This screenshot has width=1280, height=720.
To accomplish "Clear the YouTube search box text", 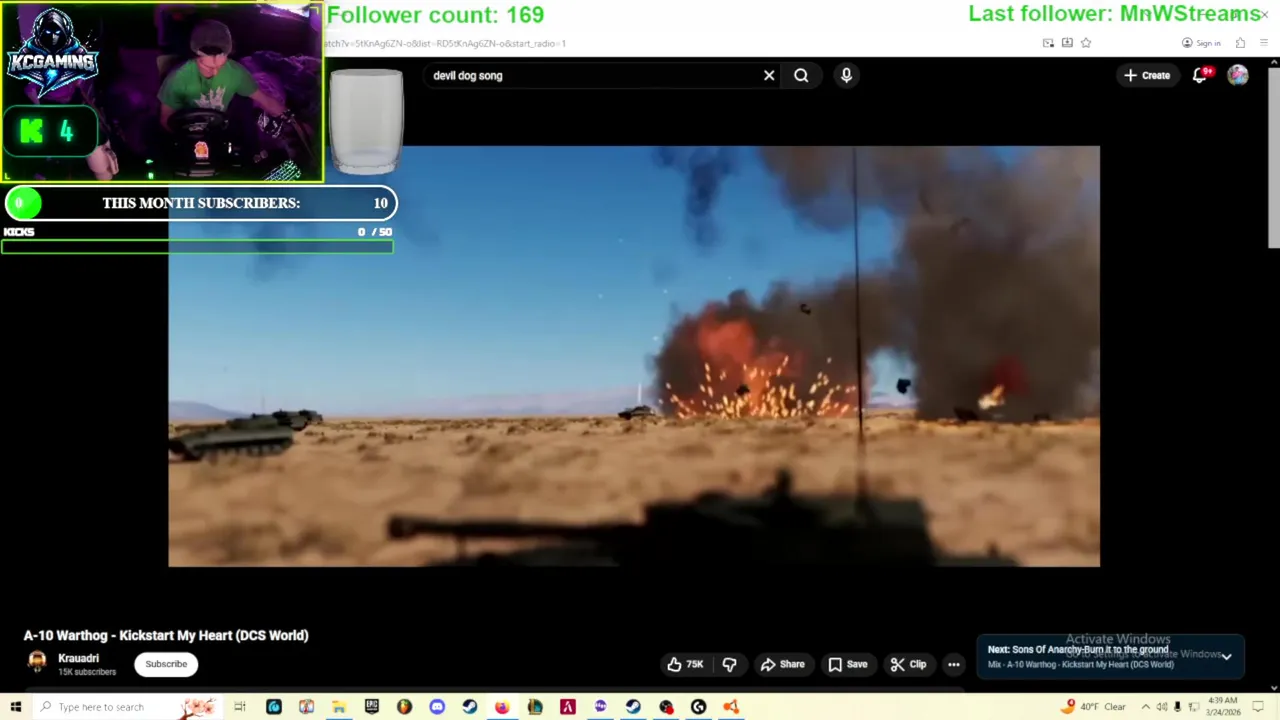I will tap(769, 75).
